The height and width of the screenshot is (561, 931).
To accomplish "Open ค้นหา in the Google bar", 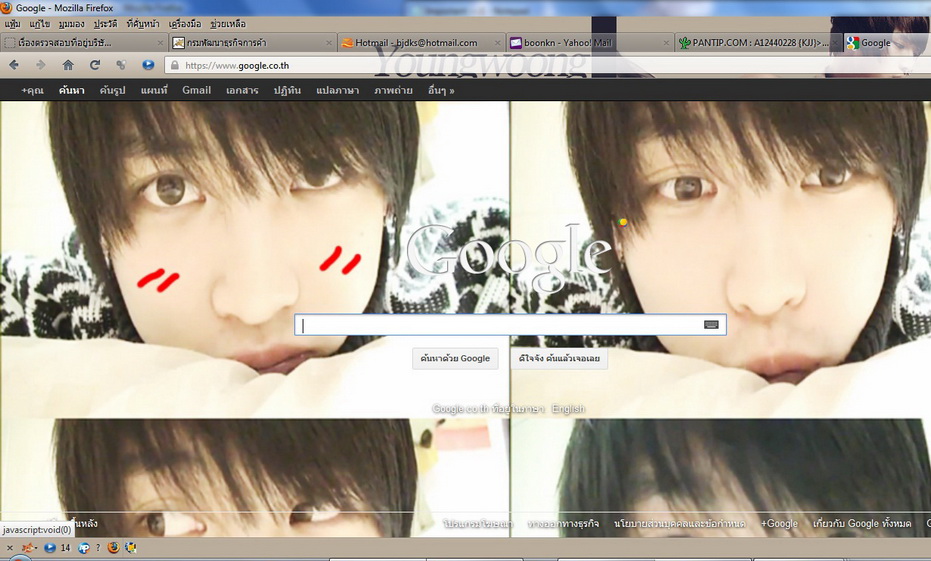I will pyautogui.click(x=71, y=90).
